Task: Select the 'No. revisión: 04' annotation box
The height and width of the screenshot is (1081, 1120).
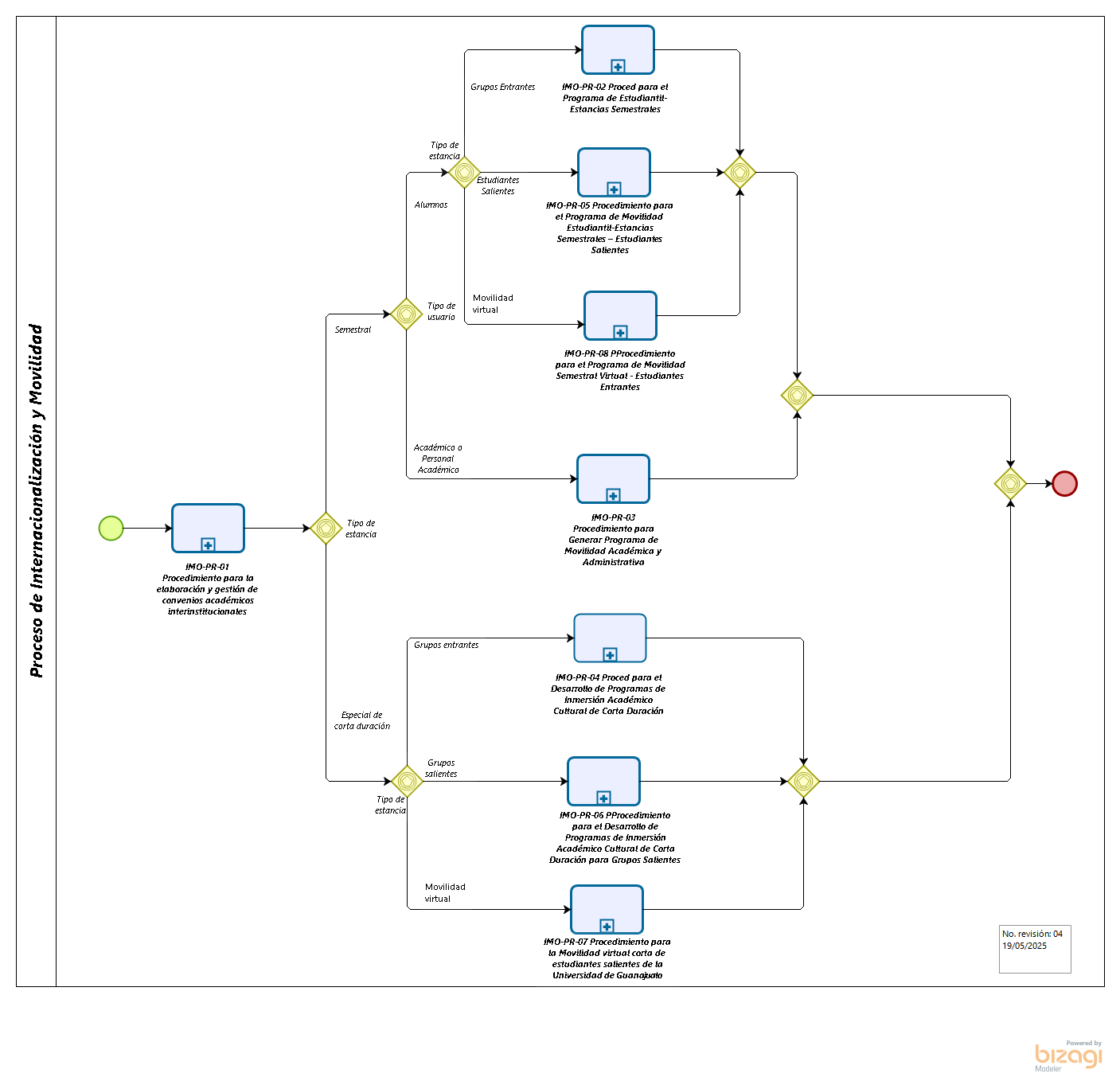Action: tap(1035, 948)
